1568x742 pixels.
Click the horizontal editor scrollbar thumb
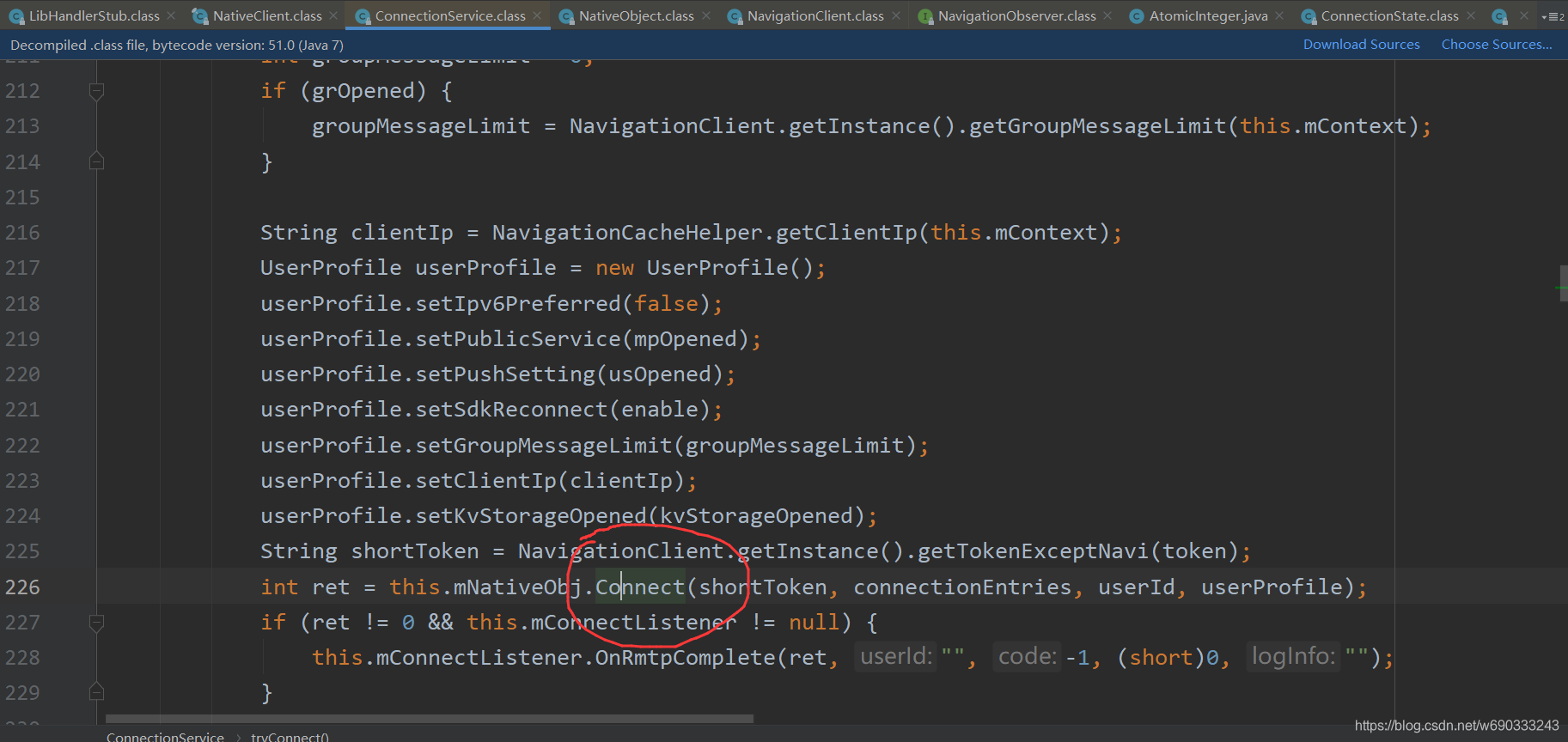pos(430,719)
